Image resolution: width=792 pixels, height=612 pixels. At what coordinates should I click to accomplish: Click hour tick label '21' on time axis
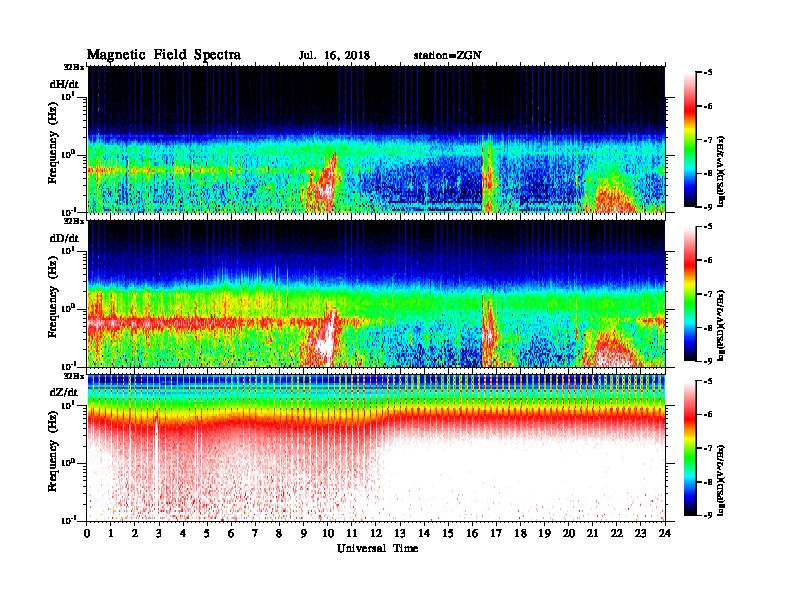[x=592, y=534]
